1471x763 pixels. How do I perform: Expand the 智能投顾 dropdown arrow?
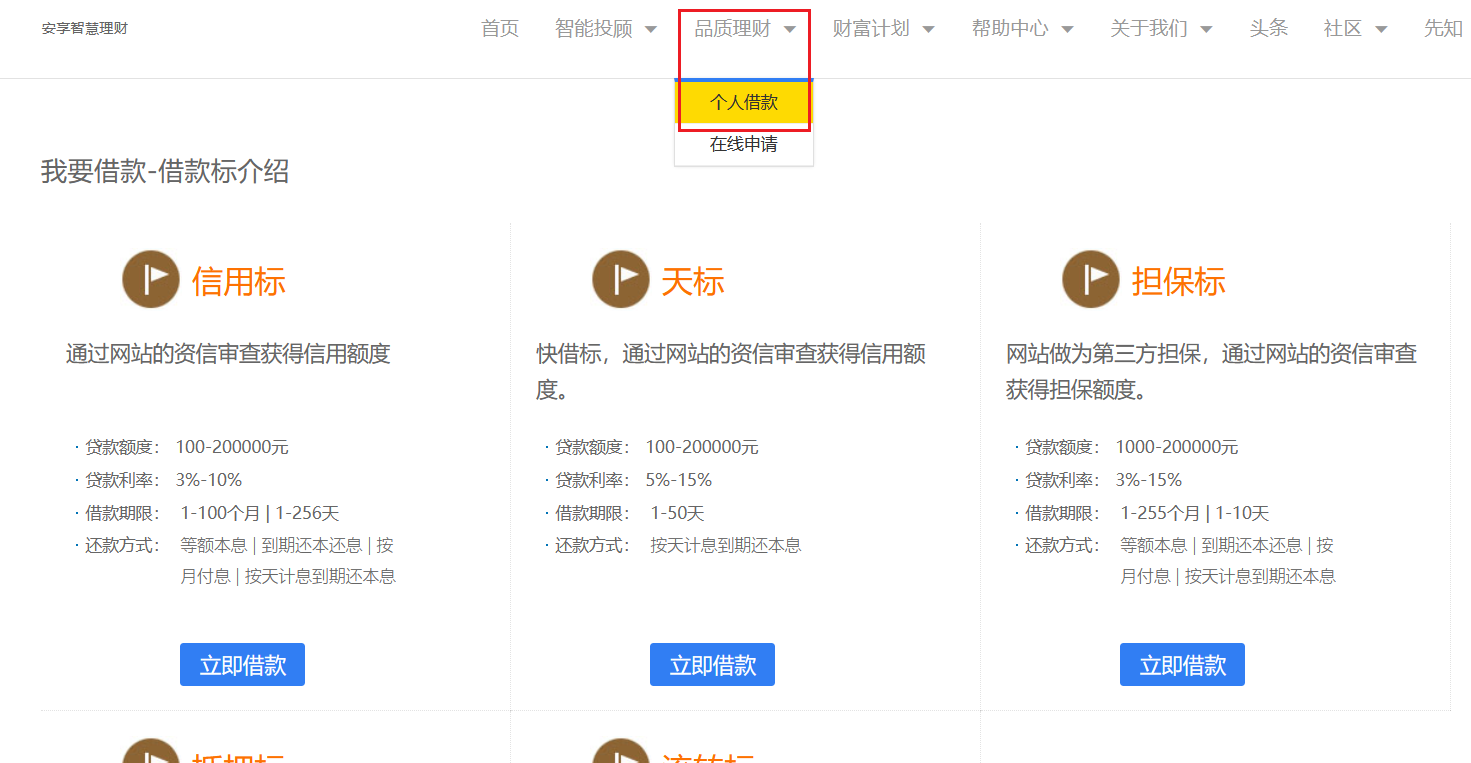pyautogui.click(x=651, y=30)
